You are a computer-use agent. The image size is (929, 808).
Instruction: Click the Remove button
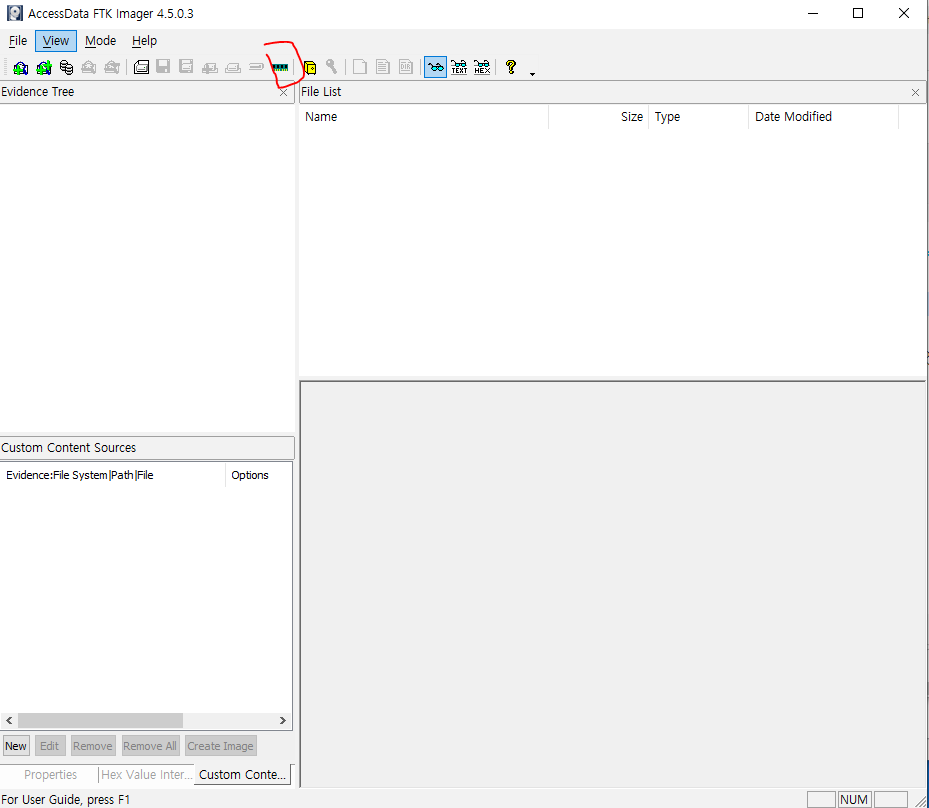pos(92,746)
